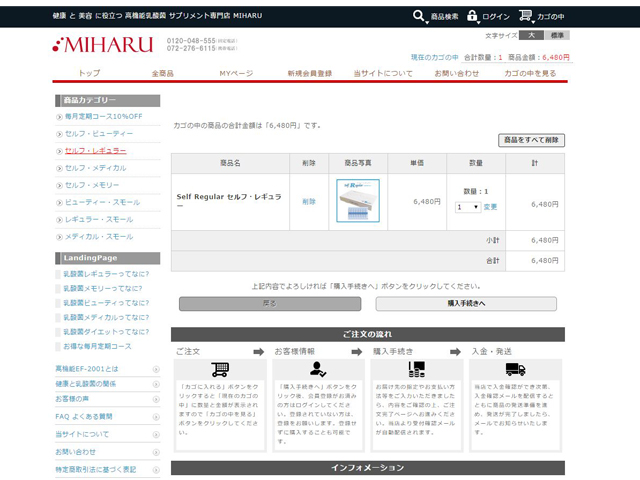Image resolution: width=640 pixels, height=480 pixels.
Task: Click the login padlock icon
Action: click(x=472, y=16)
